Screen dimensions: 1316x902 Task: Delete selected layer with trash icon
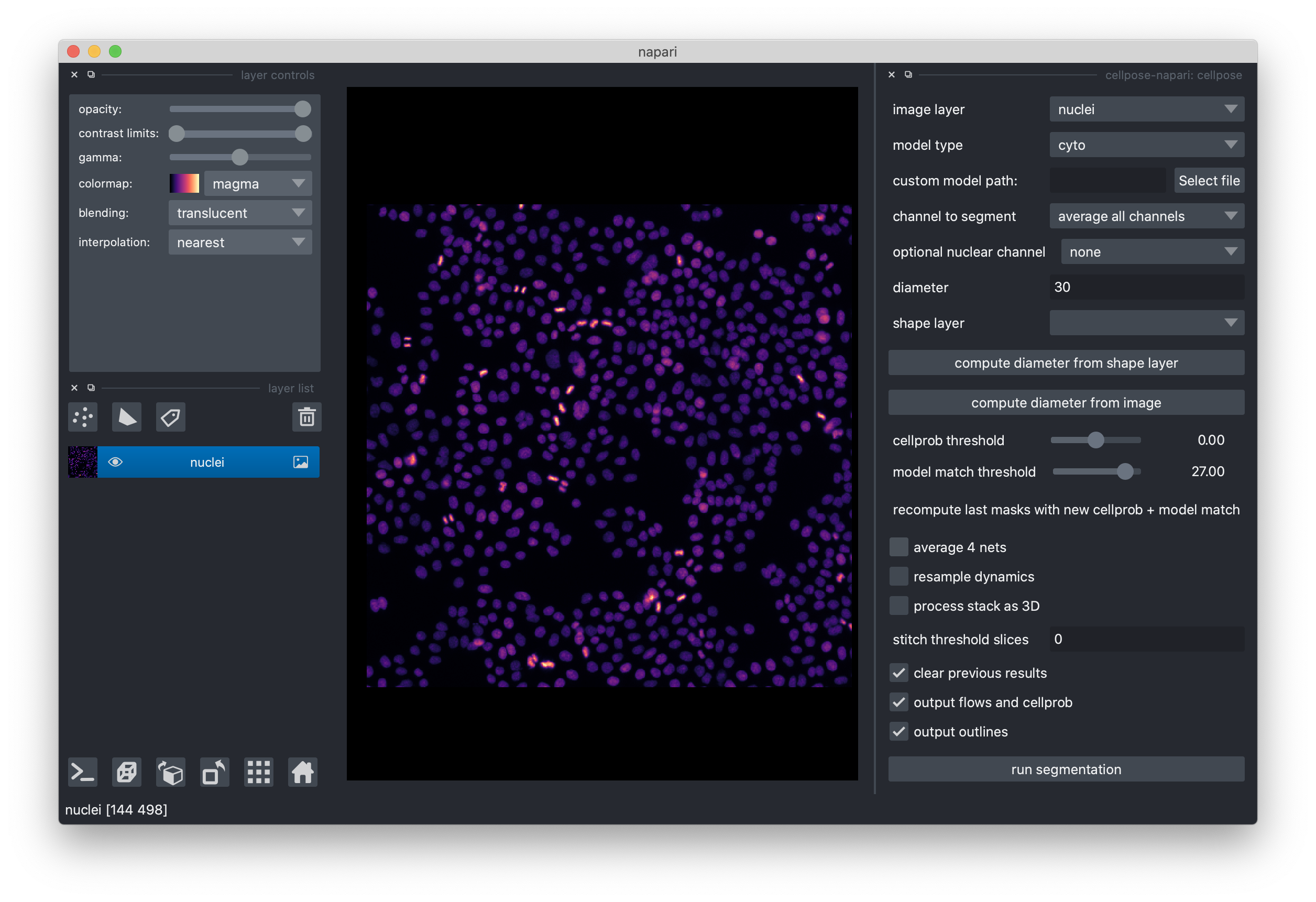306,417
